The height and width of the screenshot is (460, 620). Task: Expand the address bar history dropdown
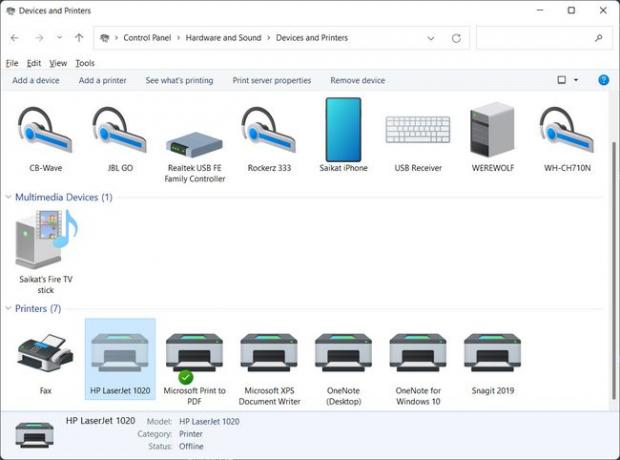click(x=431, y=38)
